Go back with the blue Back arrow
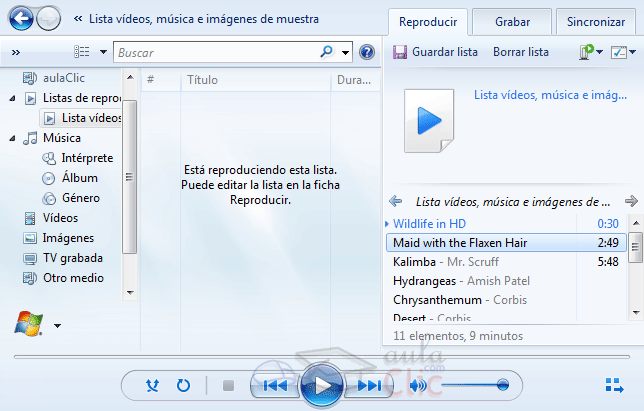 pos(21,18)
